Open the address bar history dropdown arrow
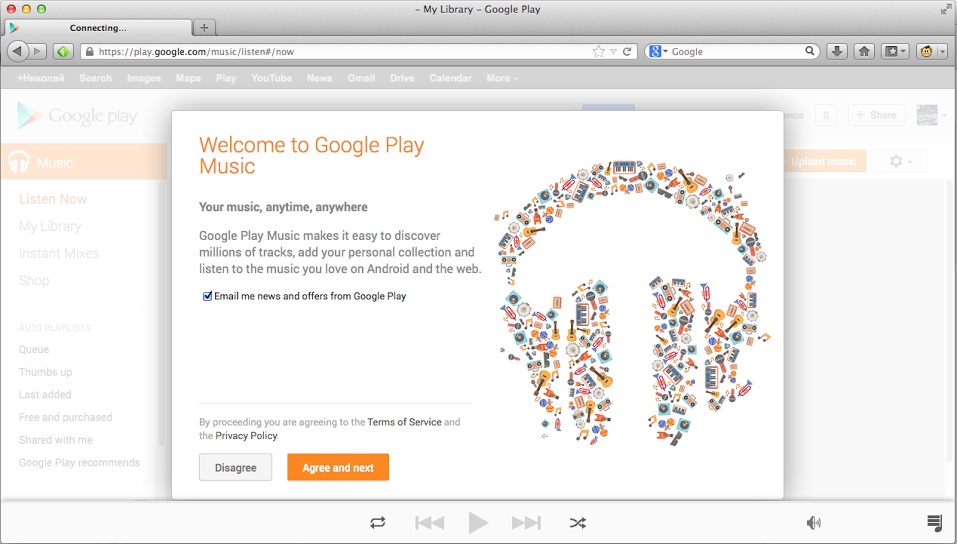Screen dimensions: 957x544 pos(613,52)
